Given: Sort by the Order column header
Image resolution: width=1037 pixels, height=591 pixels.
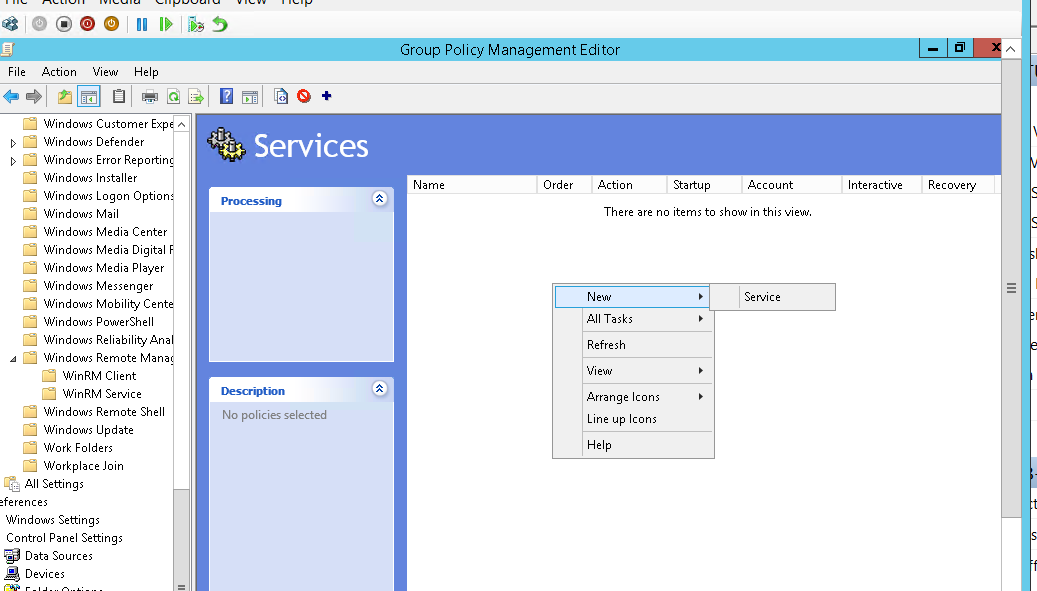Looking at the screenshot, I should click(x=564, y=185).
